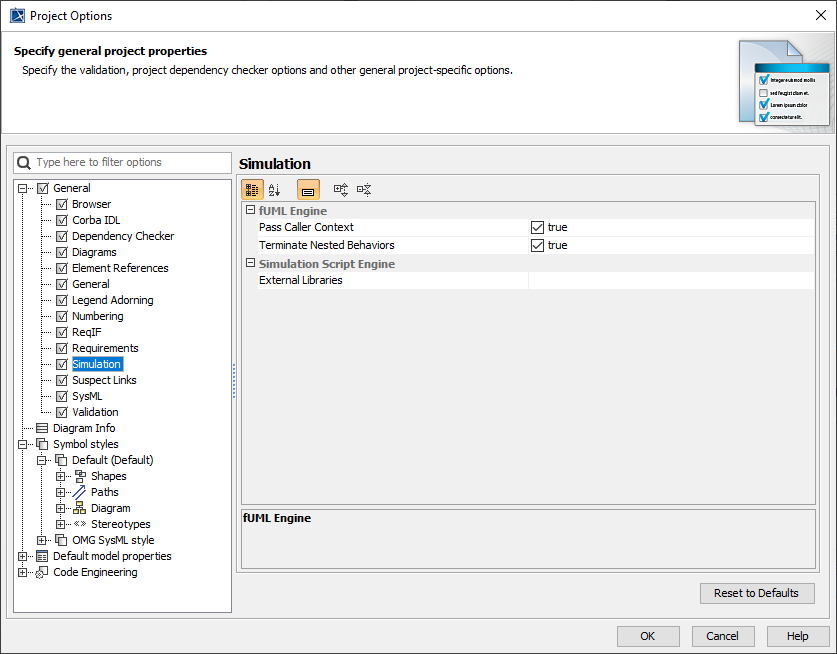Select Validation in the options tree

95,412
